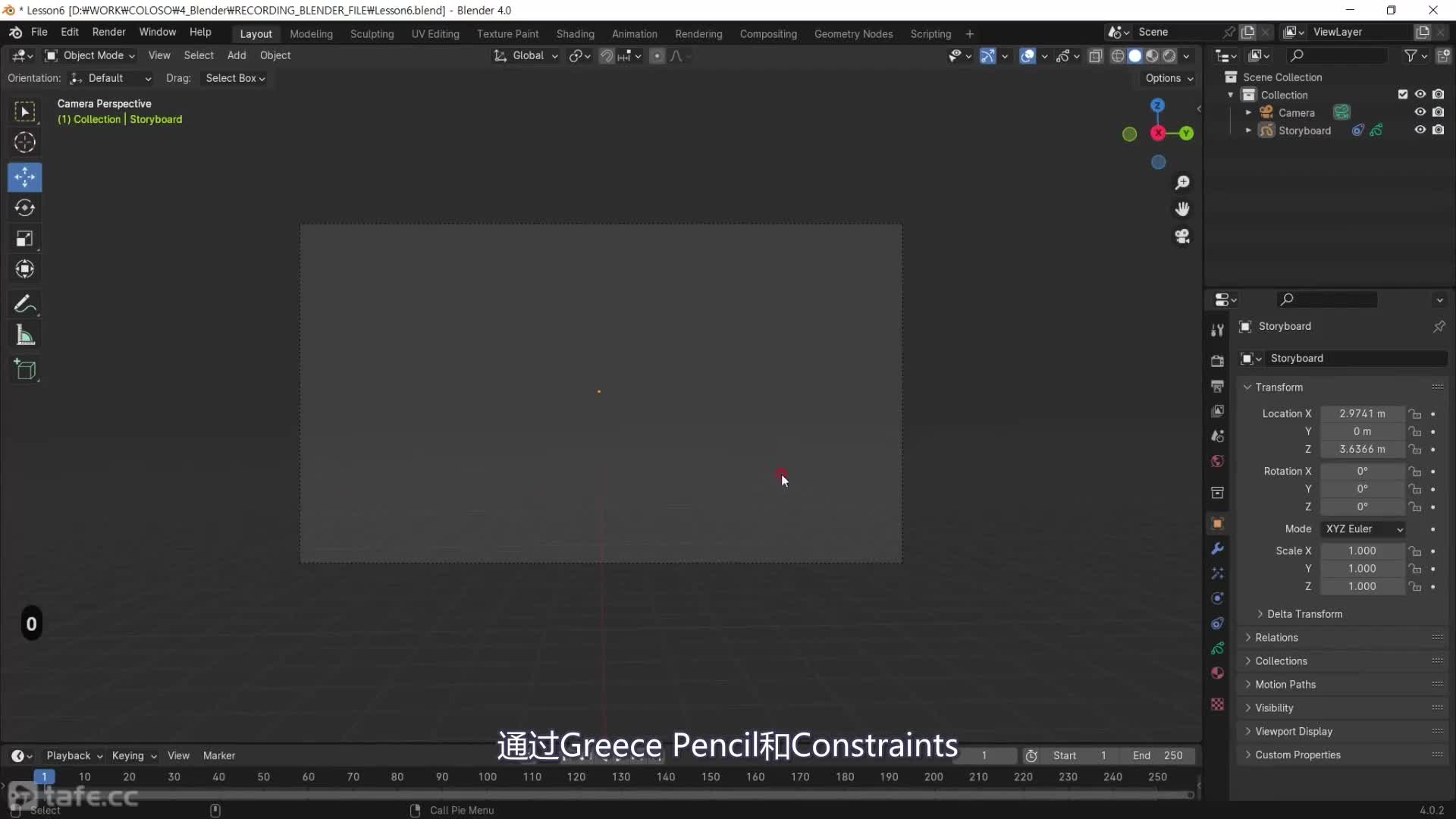Select the Measure tool
1456x819 pixels.
[x=24, y=335]
